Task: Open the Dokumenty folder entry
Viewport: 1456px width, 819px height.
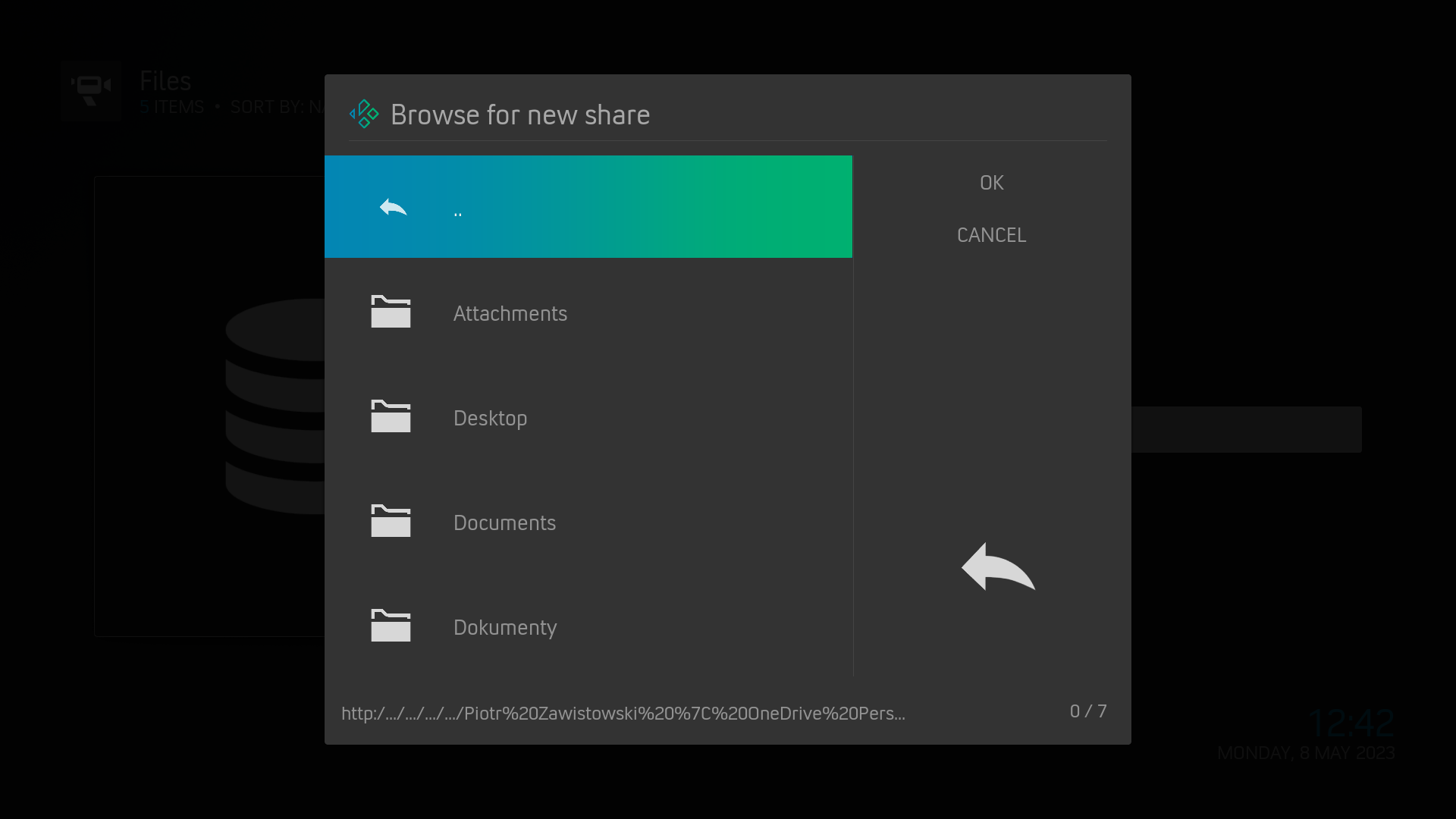Action: pyautogui.click(x=505, y=627)
